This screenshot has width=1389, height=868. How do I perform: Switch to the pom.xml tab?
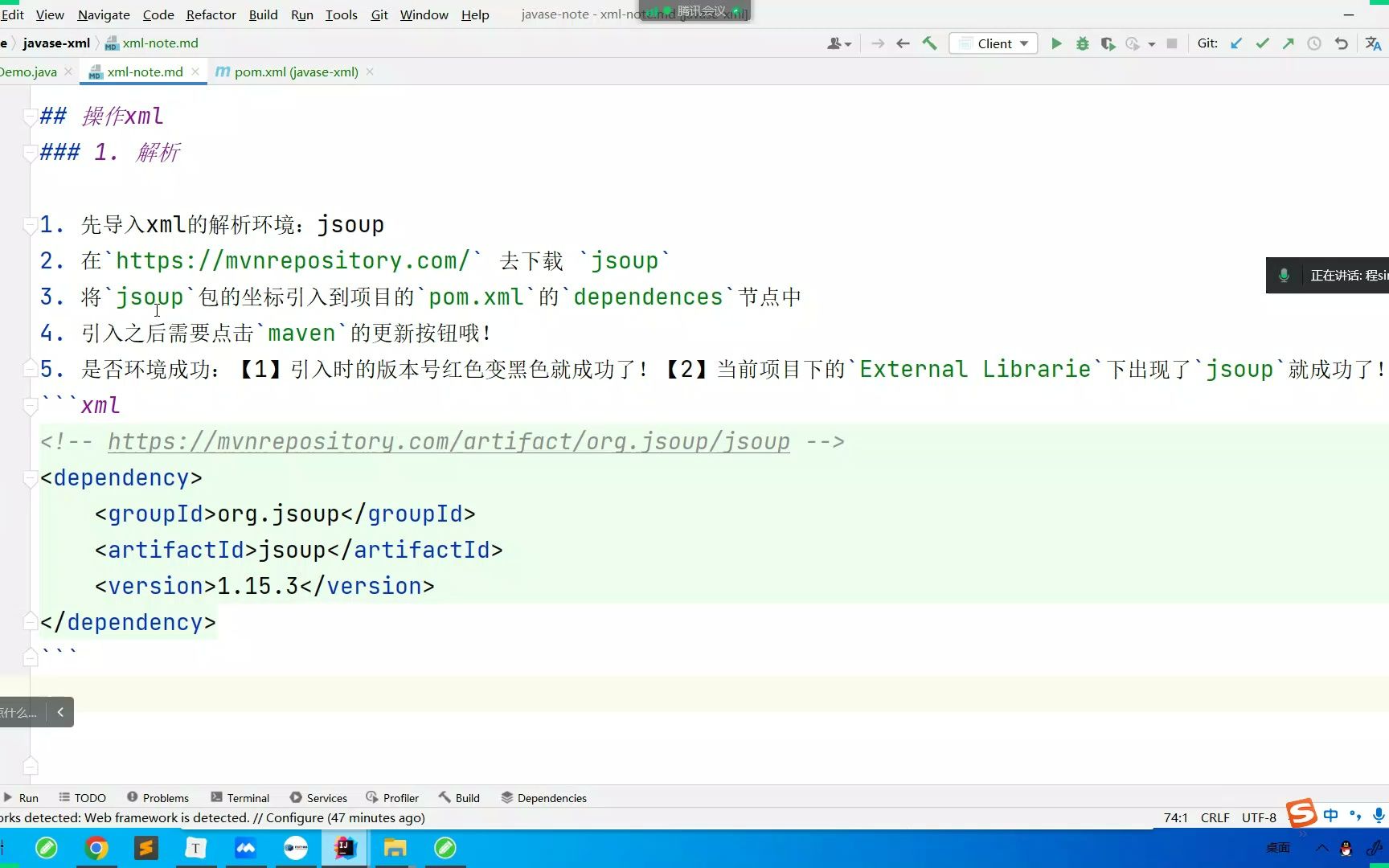coord(296,72)
